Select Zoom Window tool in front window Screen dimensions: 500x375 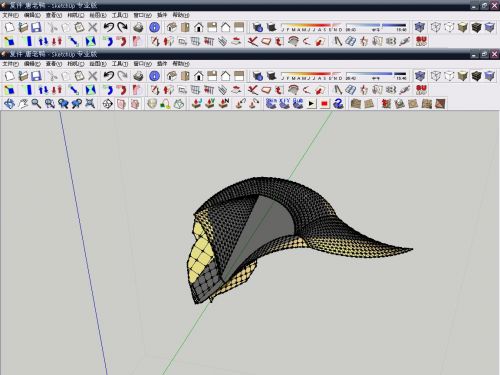[x=50, y=104]
